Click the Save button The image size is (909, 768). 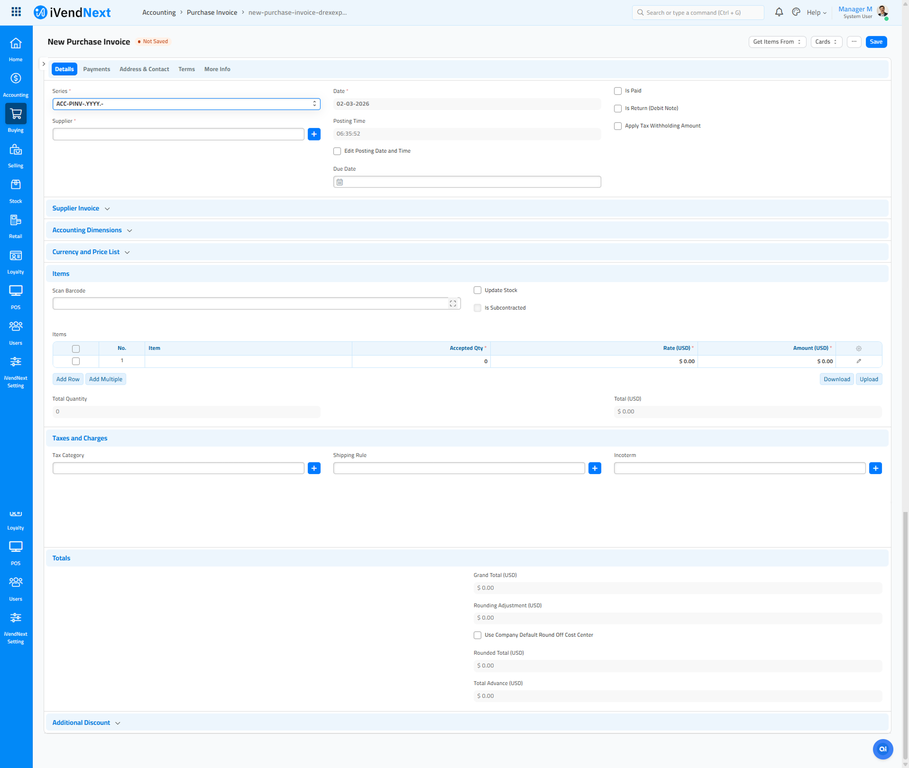click(x=875, y=41)
